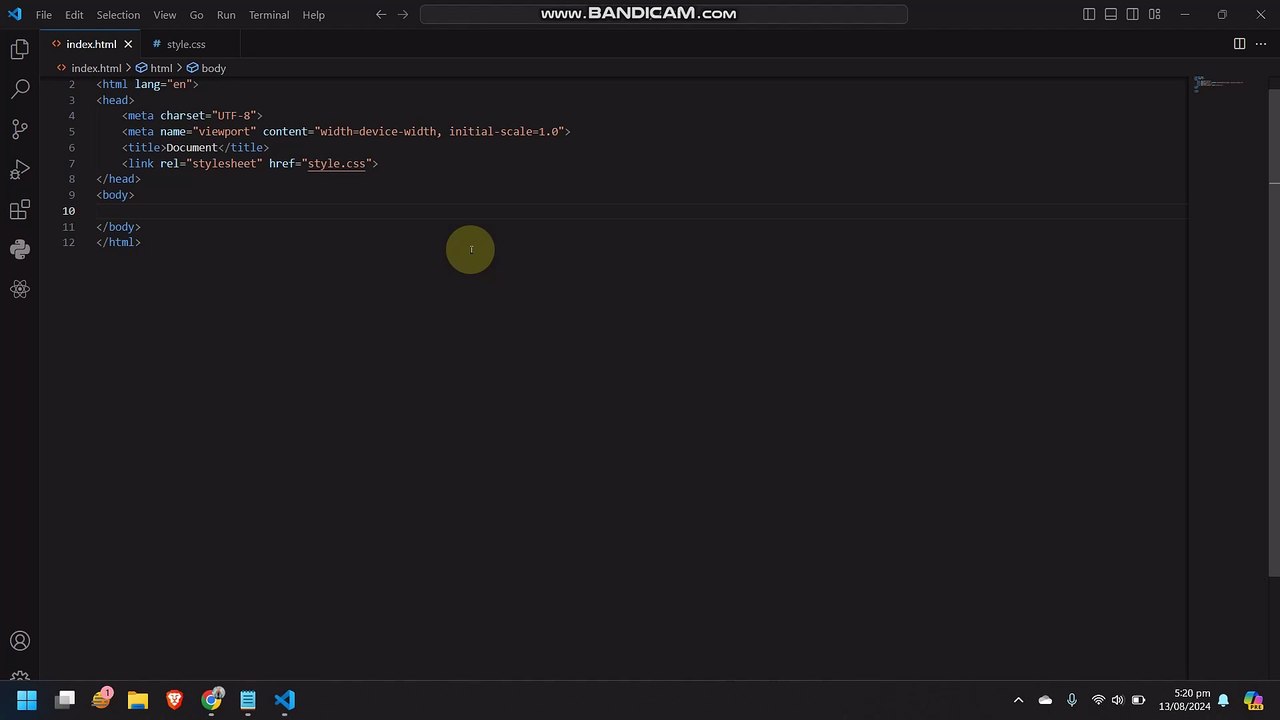The width and height of the screenshot is (1280, 720).
Task: Open the Terminal menu
Action: (x=269, y=15)
